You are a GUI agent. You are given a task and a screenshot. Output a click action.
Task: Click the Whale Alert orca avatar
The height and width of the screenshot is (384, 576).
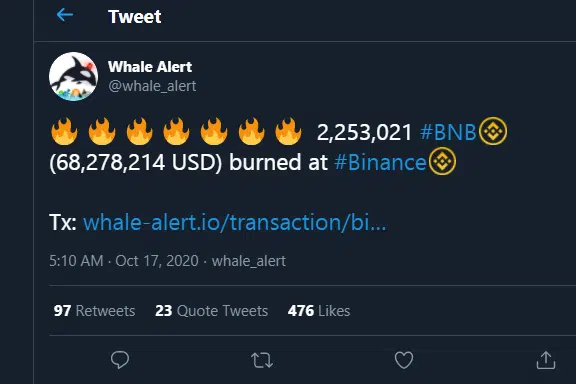click(x=73, y=76)
